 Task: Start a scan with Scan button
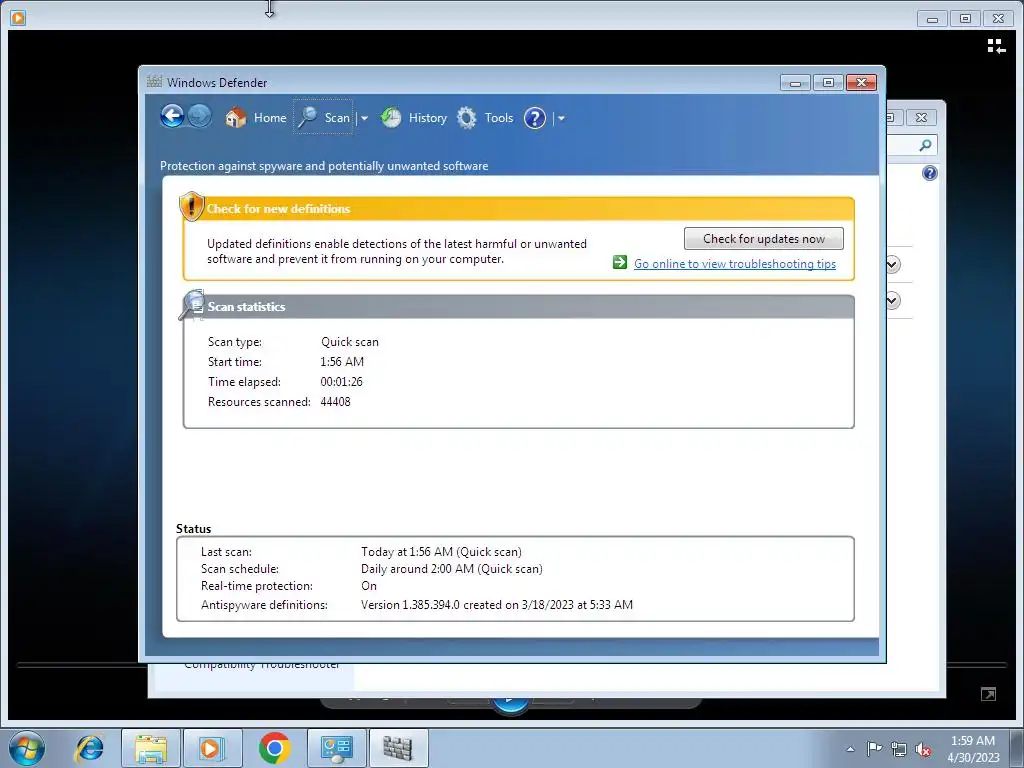[323, 118]
